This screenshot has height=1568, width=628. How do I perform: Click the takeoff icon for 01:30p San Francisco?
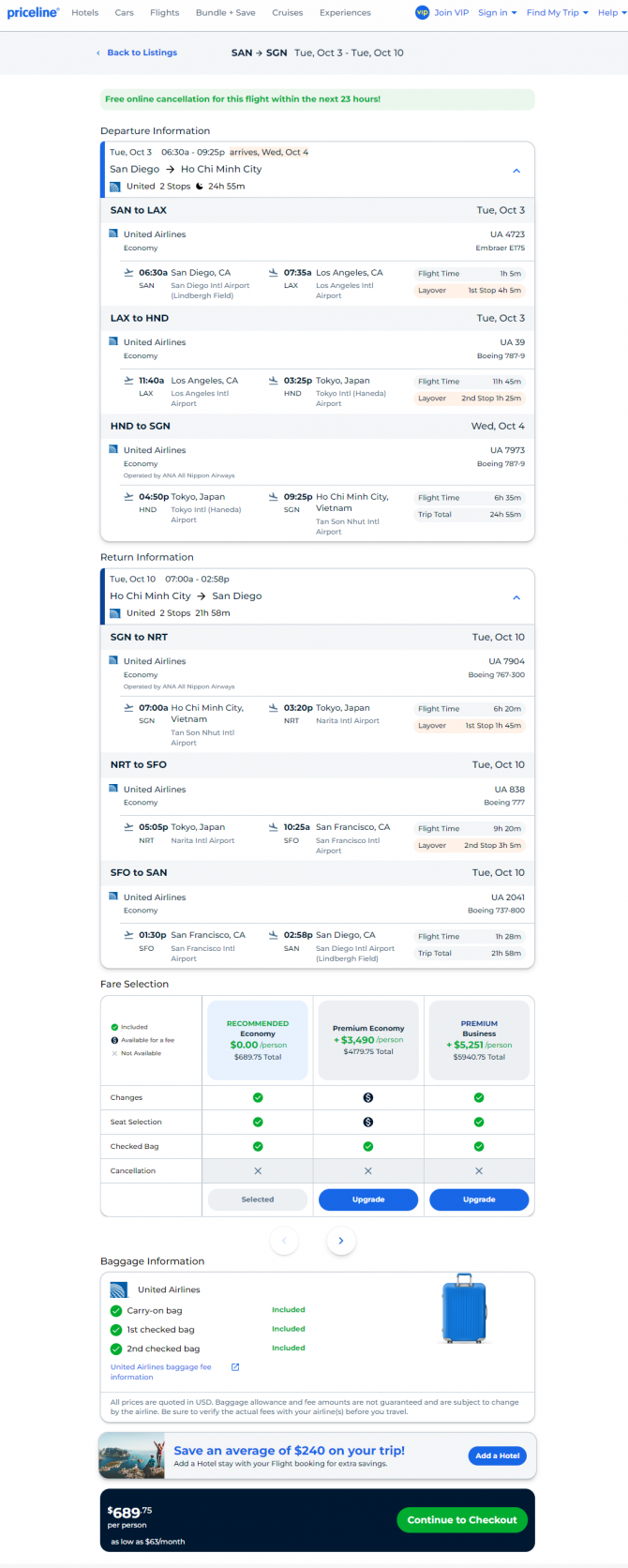pyautogui.click(x=128, y=935)
